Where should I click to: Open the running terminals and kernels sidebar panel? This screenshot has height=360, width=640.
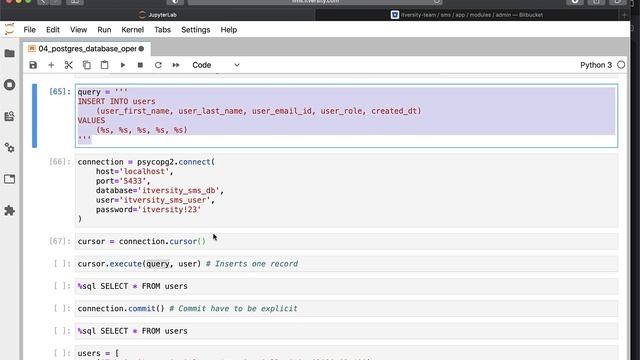click(9, 85)
